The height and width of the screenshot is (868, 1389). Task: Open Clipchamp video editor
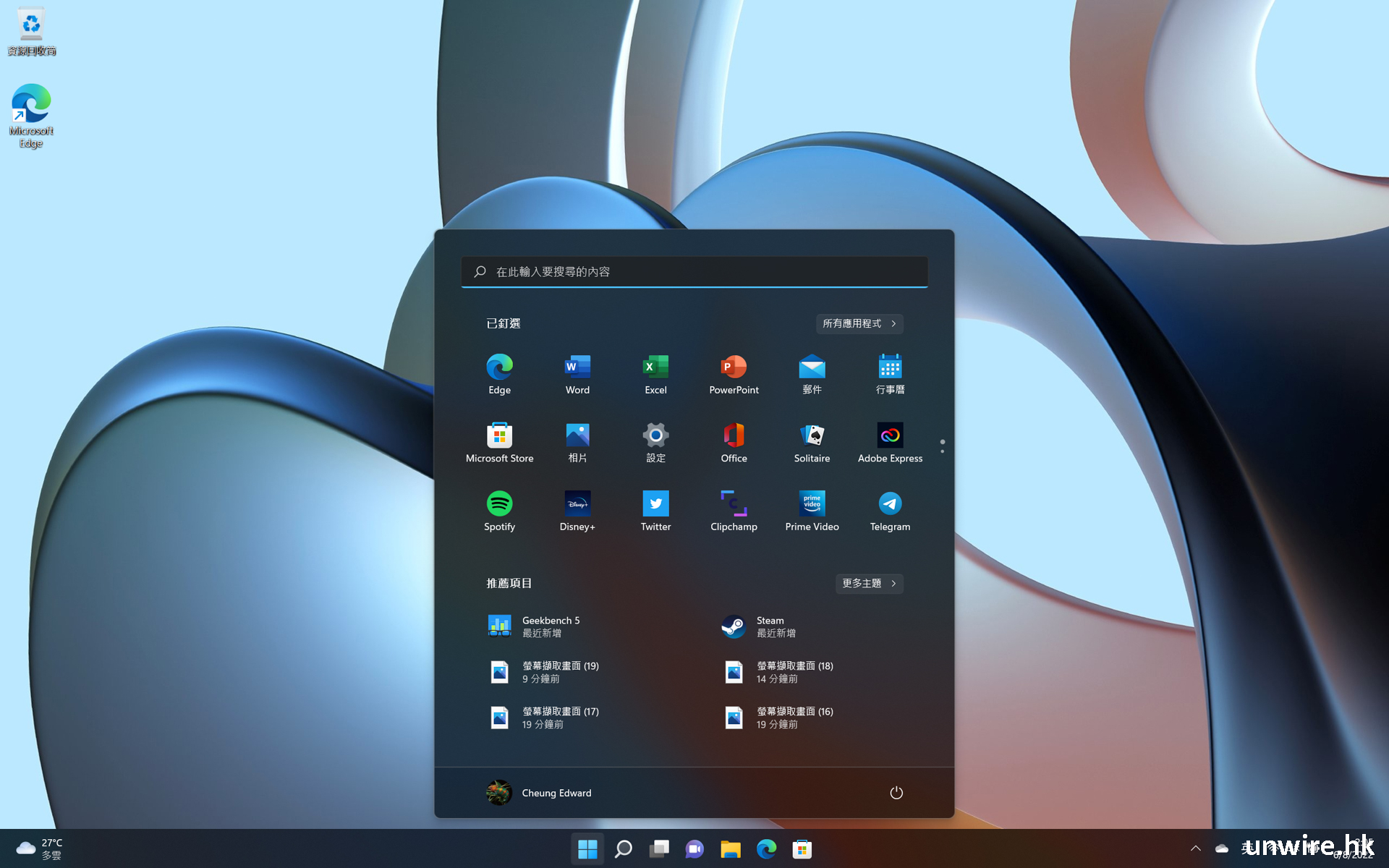coord(734,511)
